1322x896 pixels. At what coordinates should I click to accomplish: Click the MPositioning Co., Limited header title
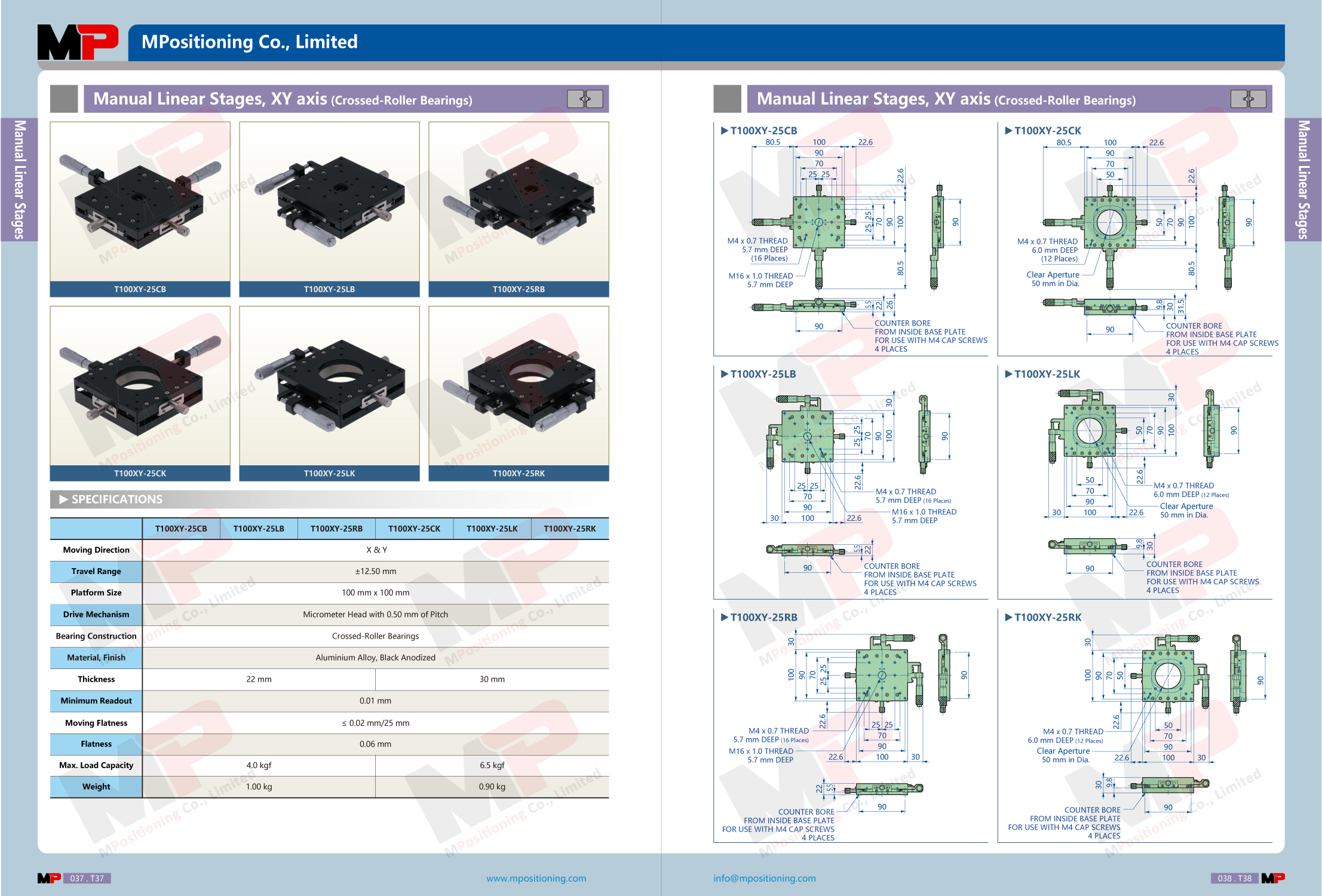250,42
